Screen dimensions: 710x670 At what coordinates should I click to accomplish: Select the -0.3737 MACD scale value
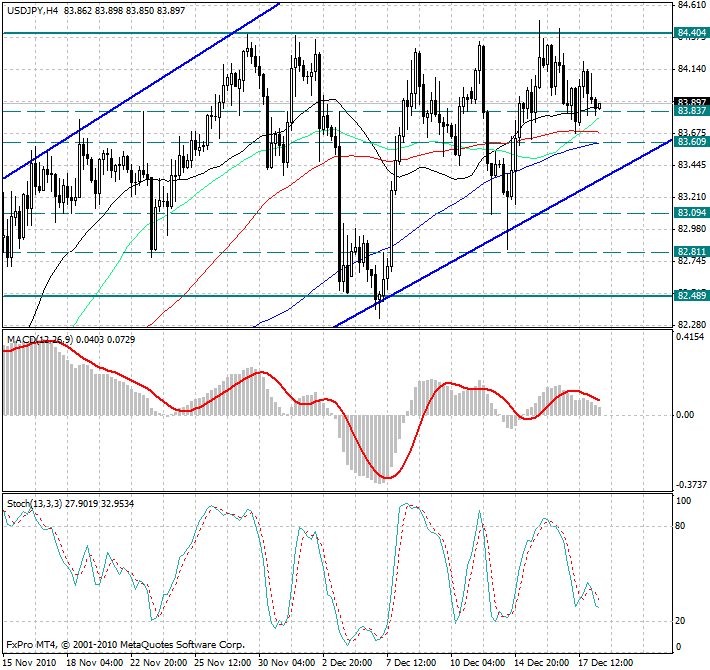coord(691,485)
